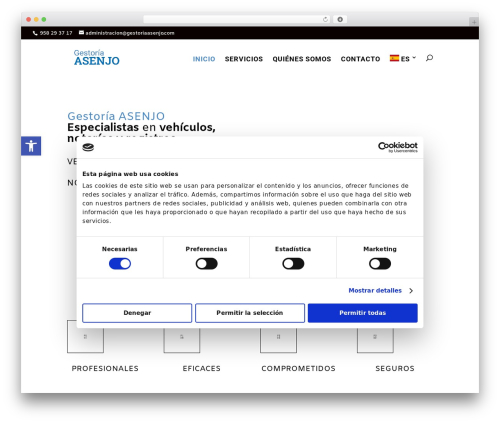Click Permitir todas button
Screen dimensions: 500x423
[363, 313]
